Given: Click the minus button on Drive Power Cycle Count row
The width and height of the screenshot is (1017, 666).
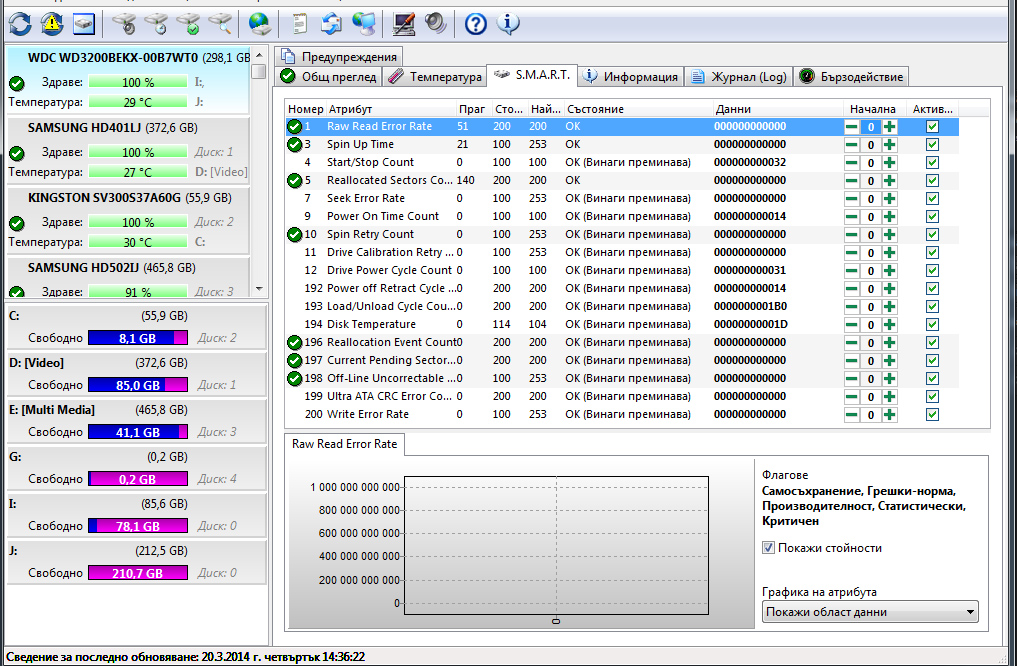Looking at the screenshot, I should tap(852, 271).
